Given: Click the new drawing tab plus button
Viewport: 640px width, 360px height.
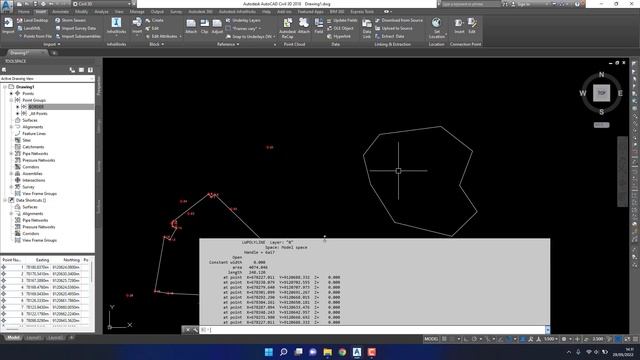Looking at the screenshot, I should (54, 53).
